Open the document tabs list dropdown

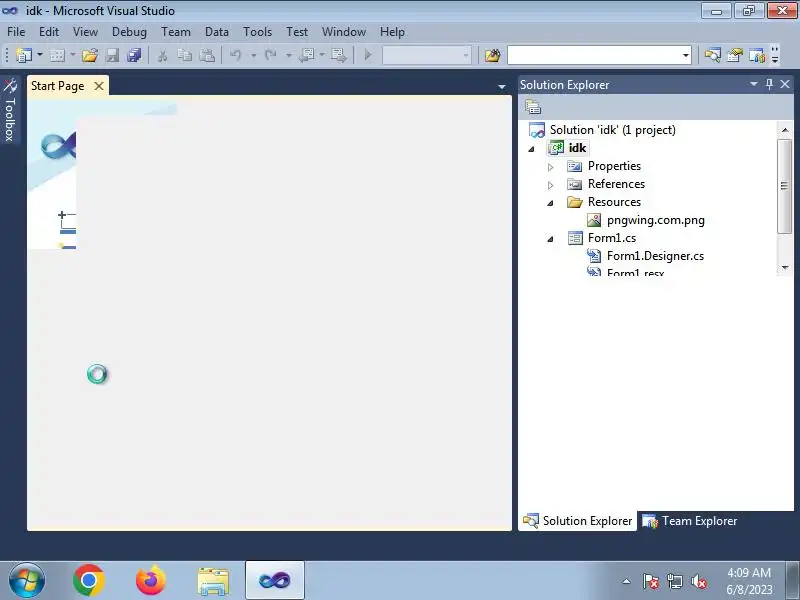point(502,87)
